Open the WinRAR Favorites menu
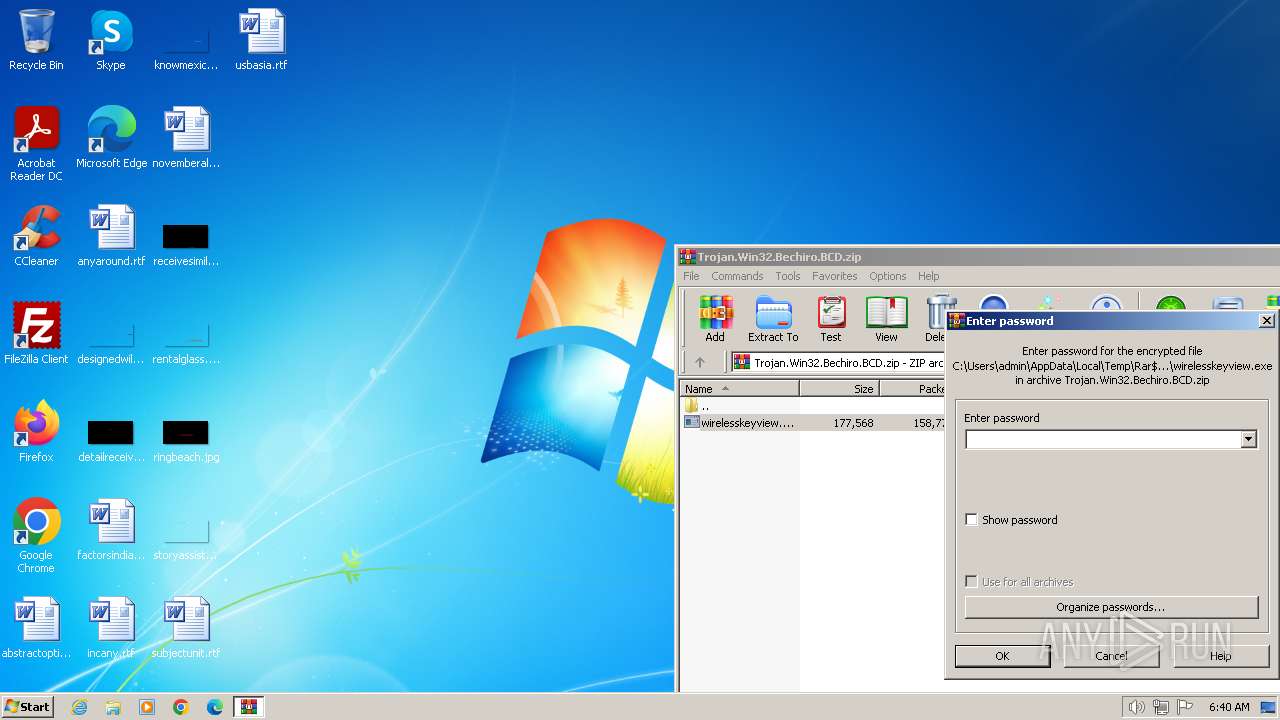 click(x=834, y=276)
